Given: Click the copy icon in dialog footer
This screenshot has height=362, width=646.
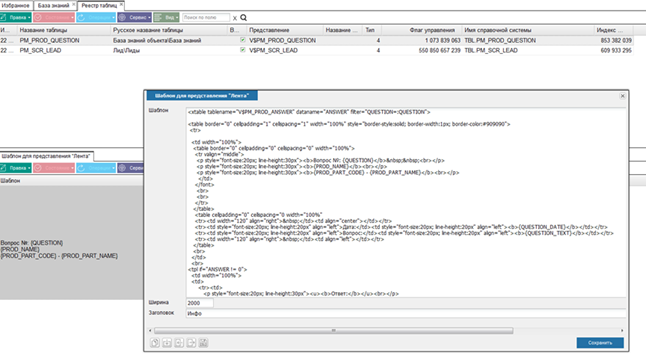Looking at the screenshot, I should pyautogui.click(x=155, y=343).
